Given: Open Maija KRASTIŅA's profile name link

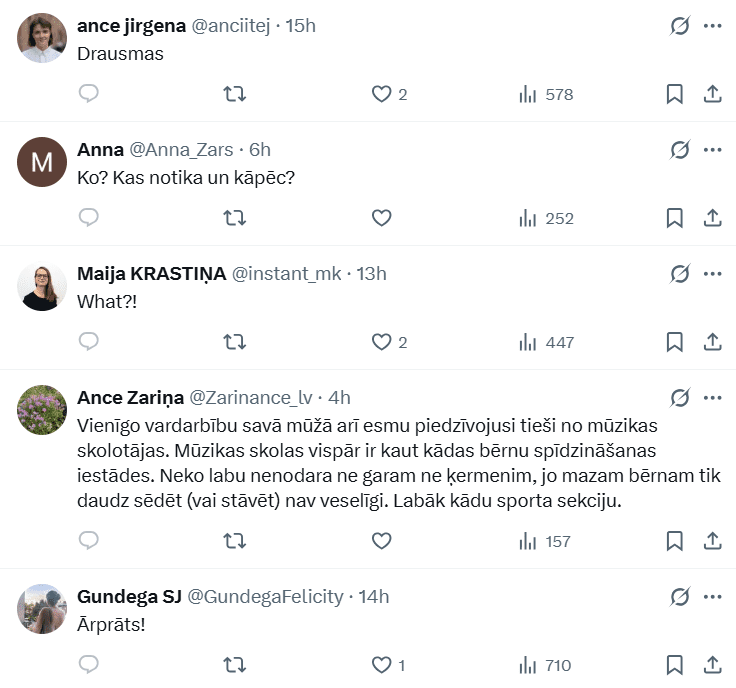Looking at the screenshot, I should [x=151, y=274].
